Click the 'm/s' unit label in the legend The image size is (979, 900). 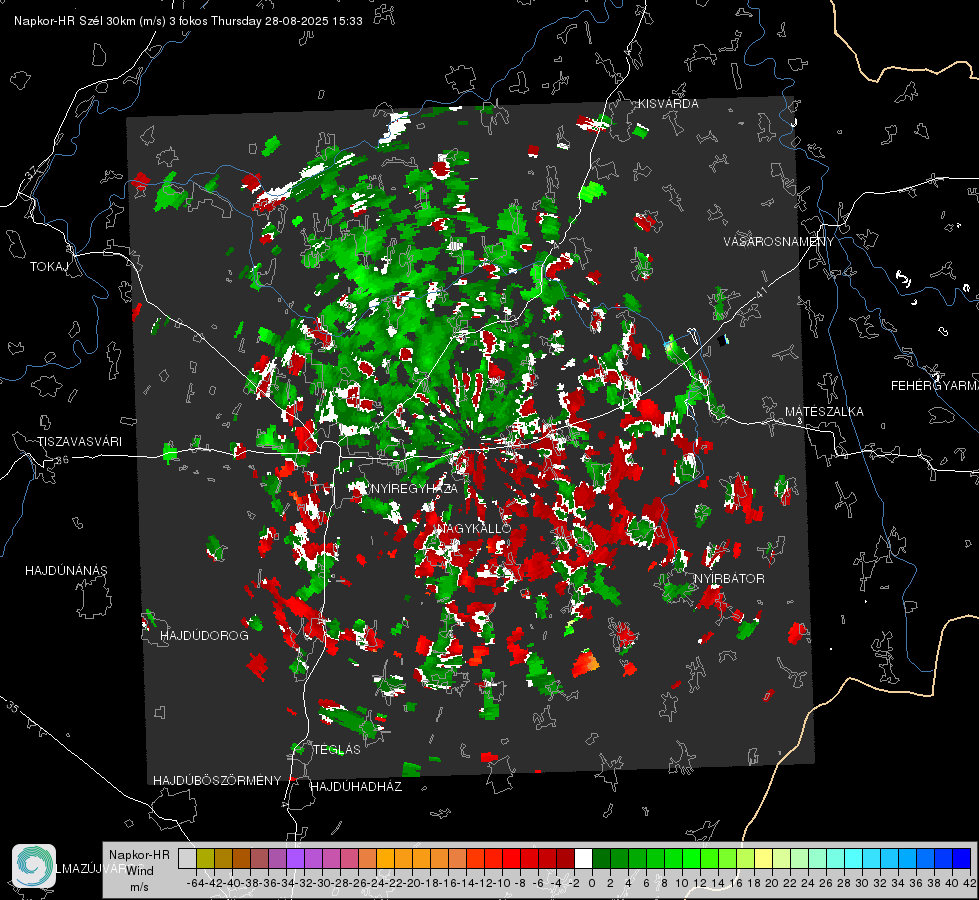(x=139, y=887)
